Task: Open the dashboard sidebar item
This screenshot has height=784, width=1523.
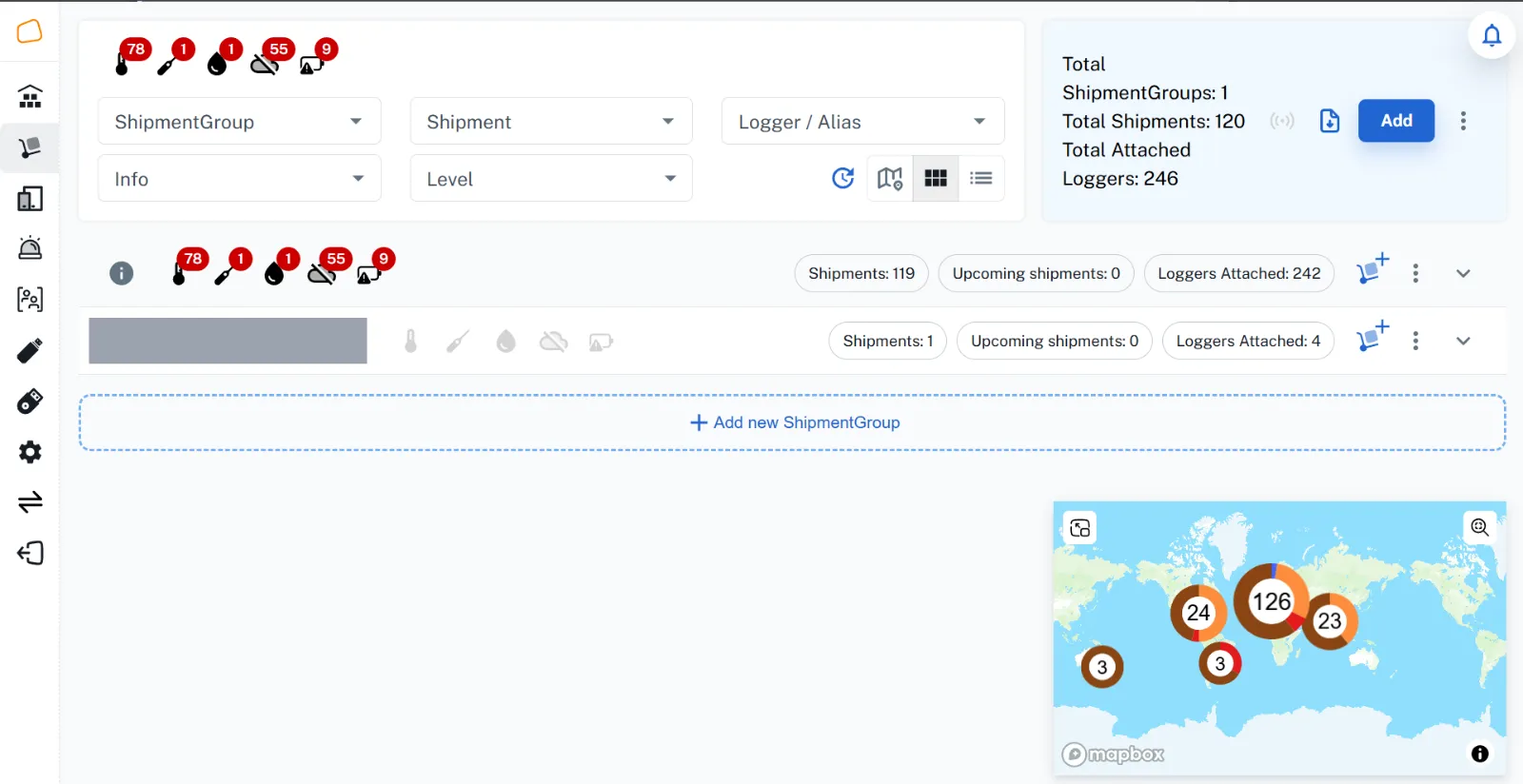Action: pos(30,96)
